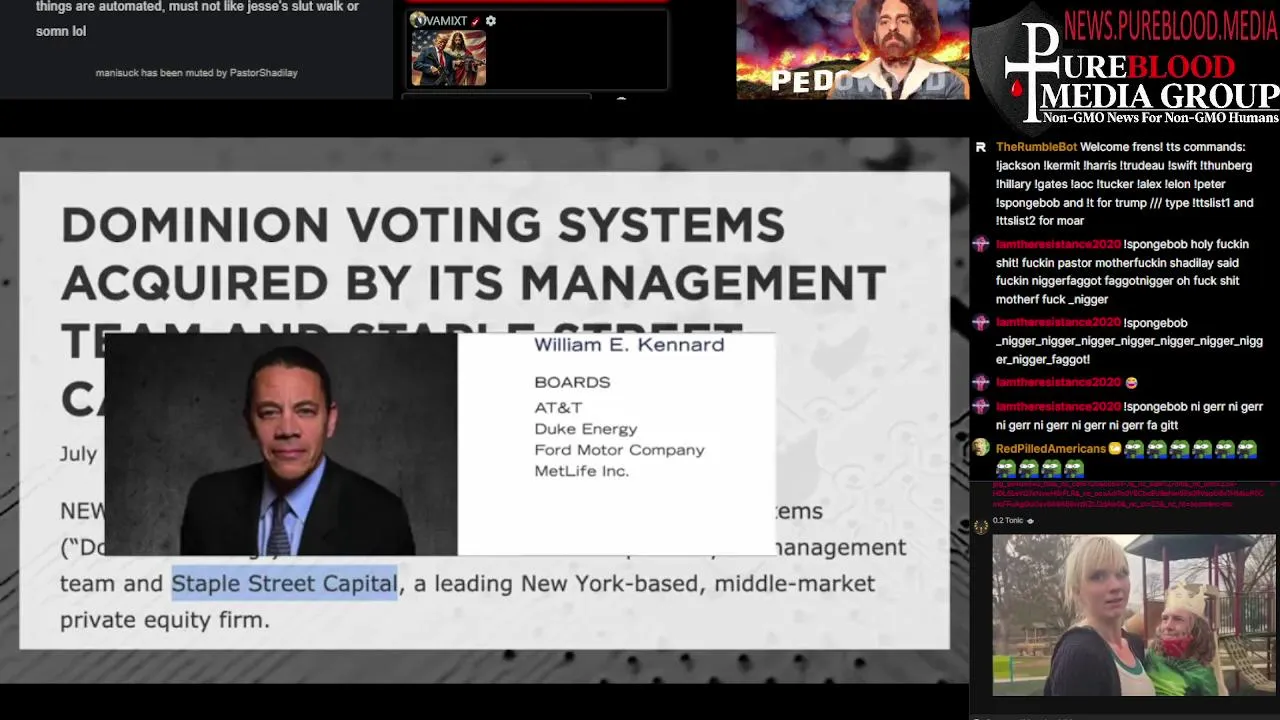
Task: Click the PEDOWOOD fire image thumbnail
Action: [853, 49]
